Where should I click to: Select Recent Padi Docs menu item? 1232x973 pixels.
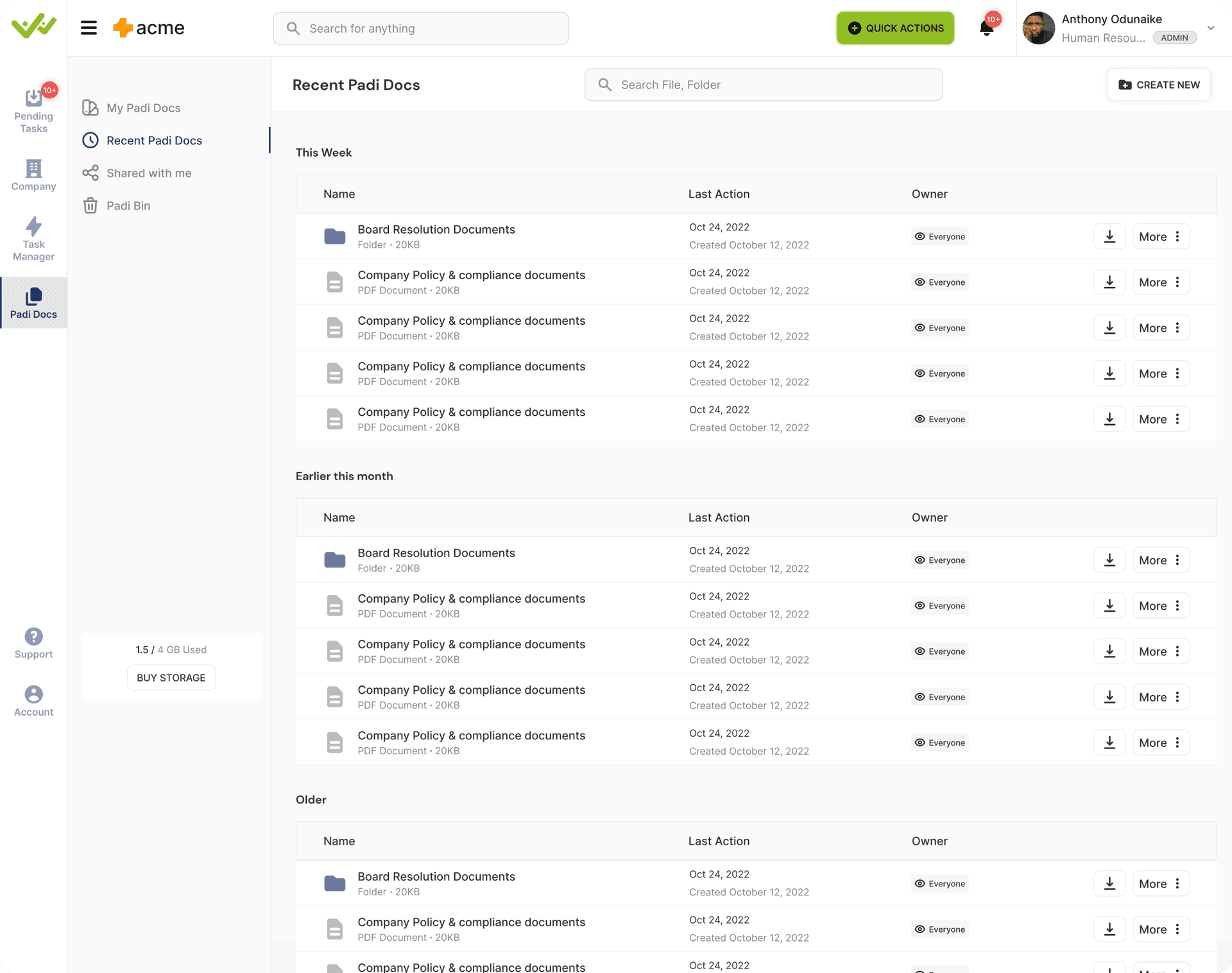click(x=142, y=141)
